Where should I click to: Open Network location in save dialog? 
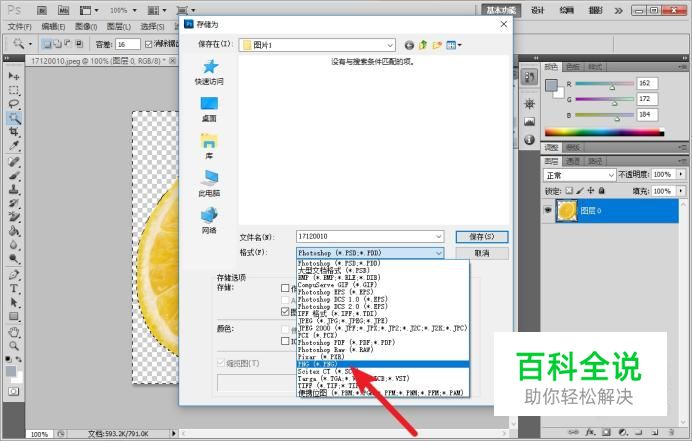click(209, 221)
